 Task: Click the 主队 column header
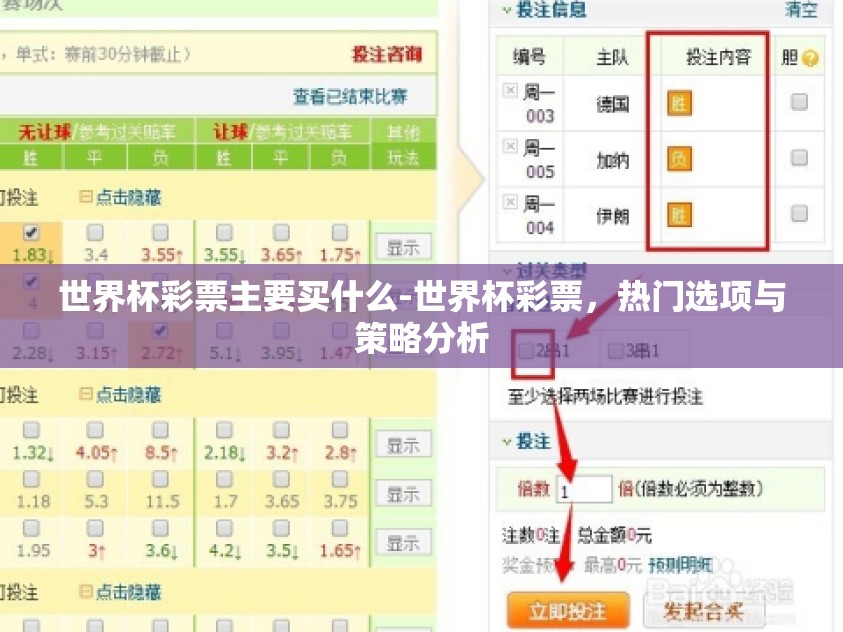612,56
